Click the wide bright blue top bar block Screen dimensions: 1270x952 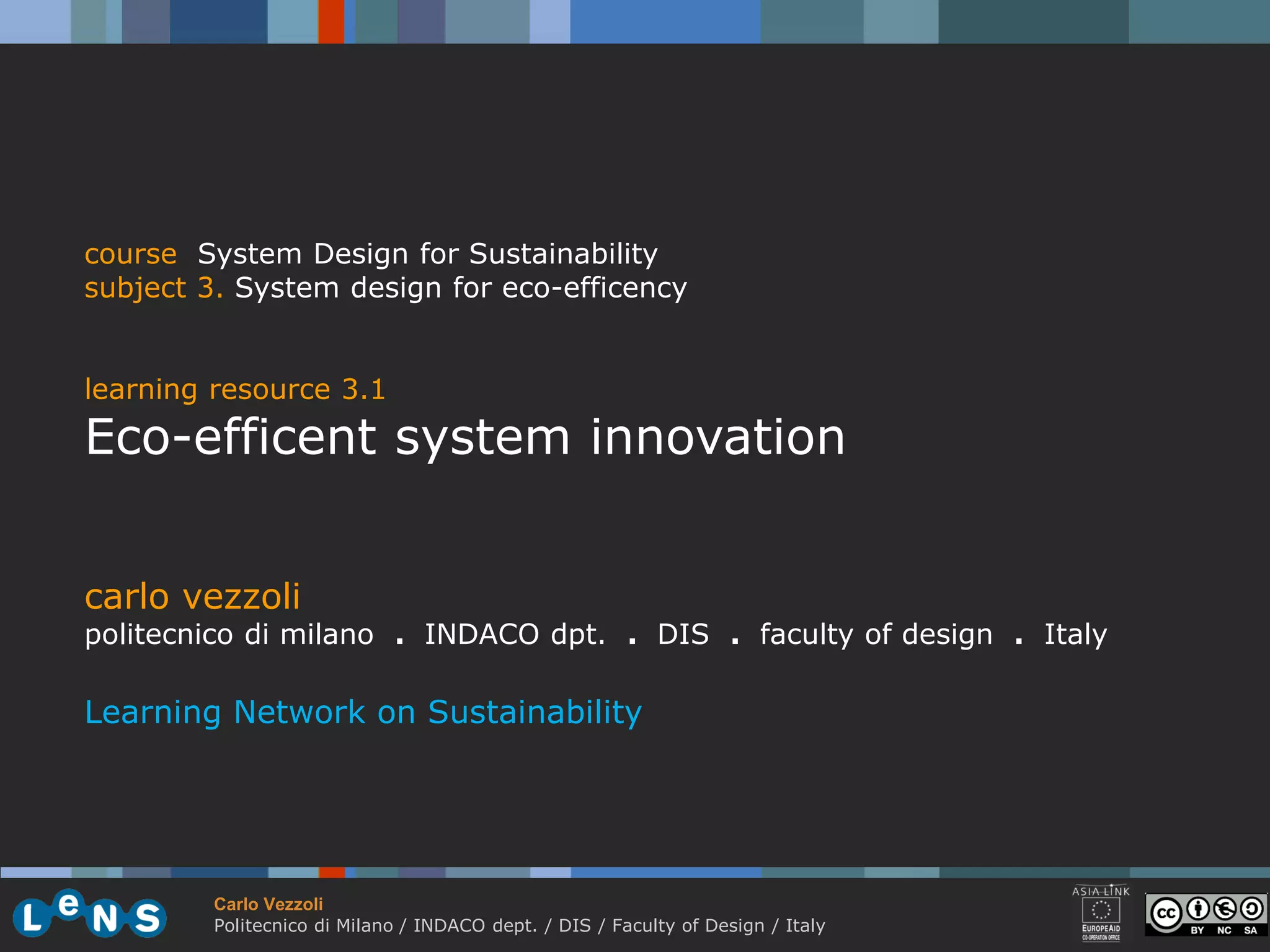[x=665, y=22]
